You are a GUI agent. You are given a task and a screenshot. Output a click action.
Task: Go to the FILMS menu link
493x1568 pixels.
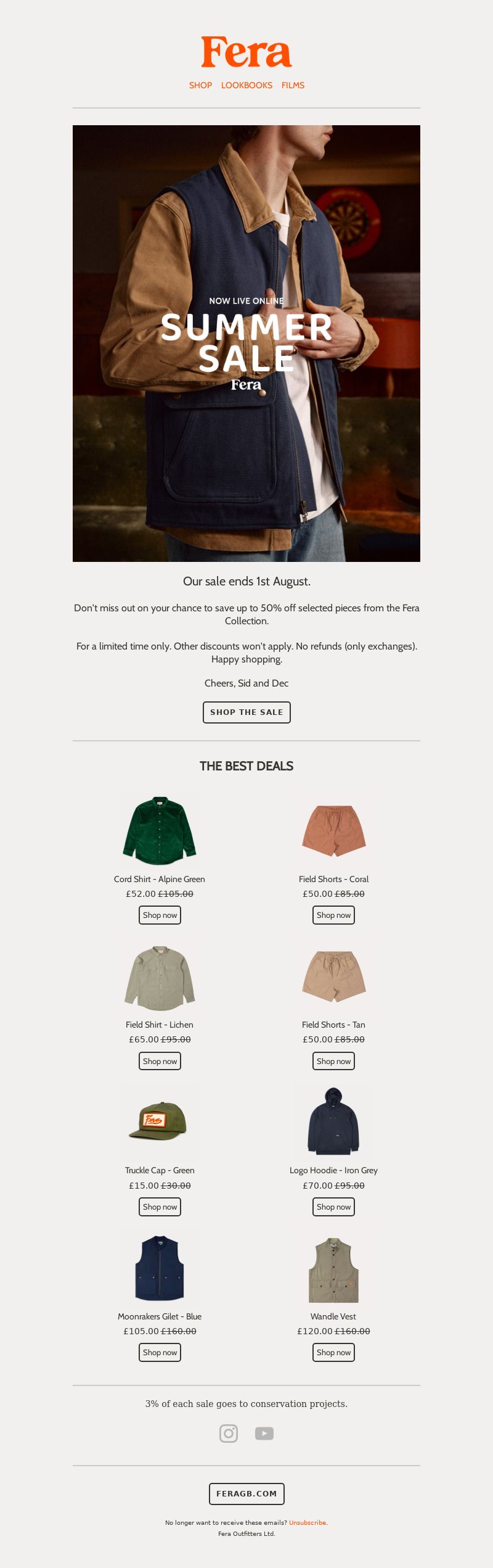(x=293, y=85)
